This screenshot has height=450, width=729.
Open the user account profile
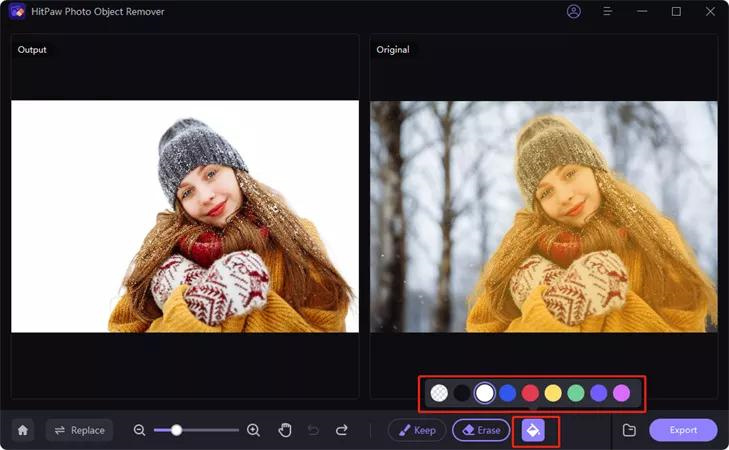[573, 12]
